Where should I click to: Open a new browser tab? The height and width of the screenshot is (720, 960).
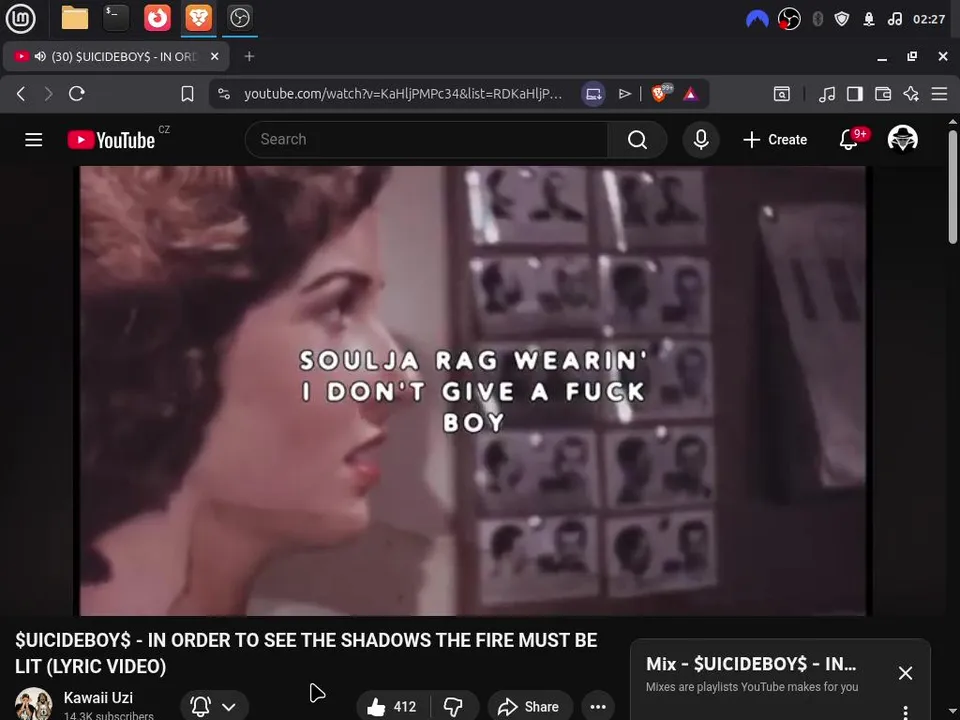[x=249, y=56]
